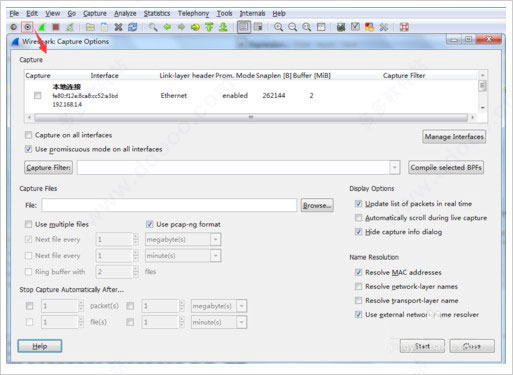The image size is (513, 375).
Task: Toggle auto scroll packet list icon
Action: [258, 27]
